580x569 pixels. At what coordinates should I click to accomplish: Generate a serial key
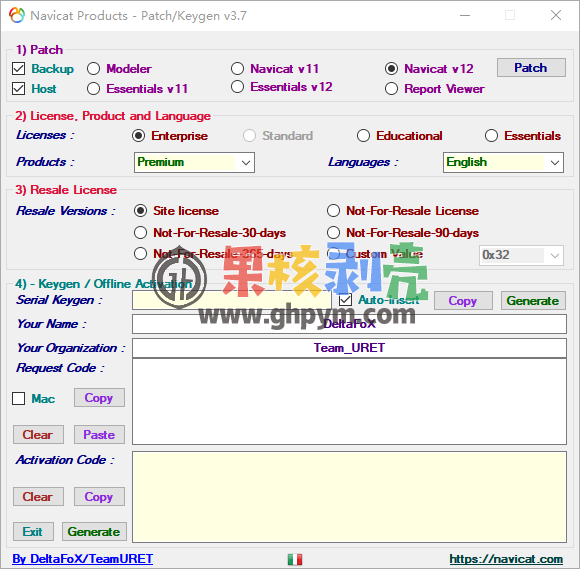(533, 300)
